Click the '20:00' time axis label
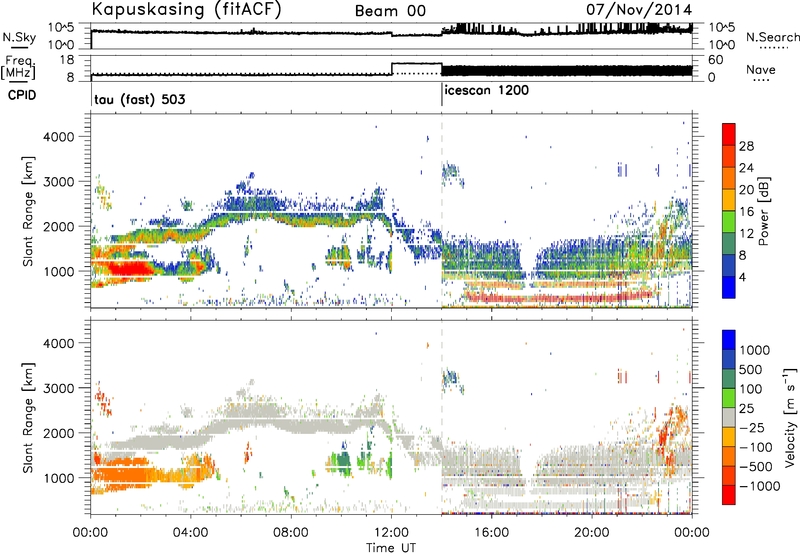 pos(591,533)
